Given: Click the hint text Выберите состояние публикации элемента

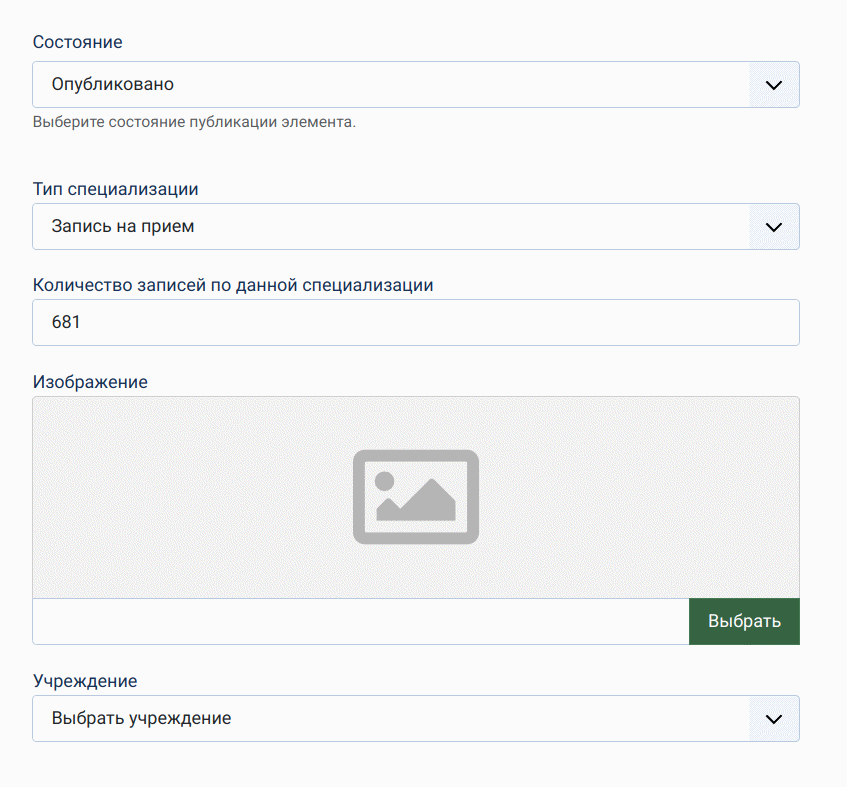Looking at the screenshot, I should (194, 123).
